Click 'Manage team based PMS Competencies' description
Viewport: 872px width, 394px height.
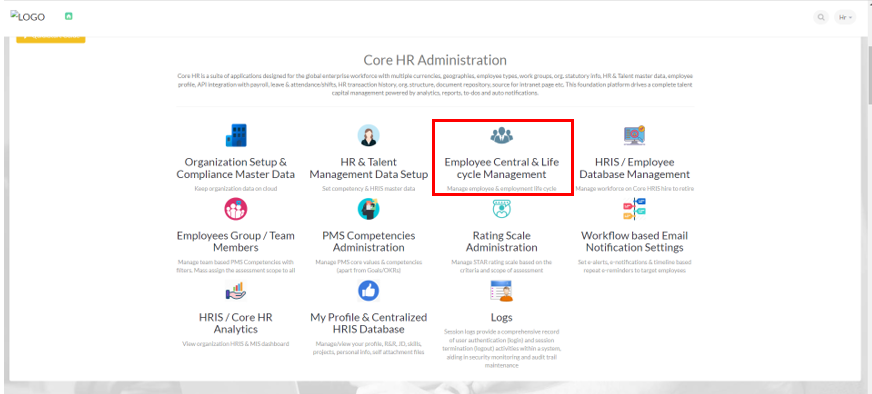point(236,266)
